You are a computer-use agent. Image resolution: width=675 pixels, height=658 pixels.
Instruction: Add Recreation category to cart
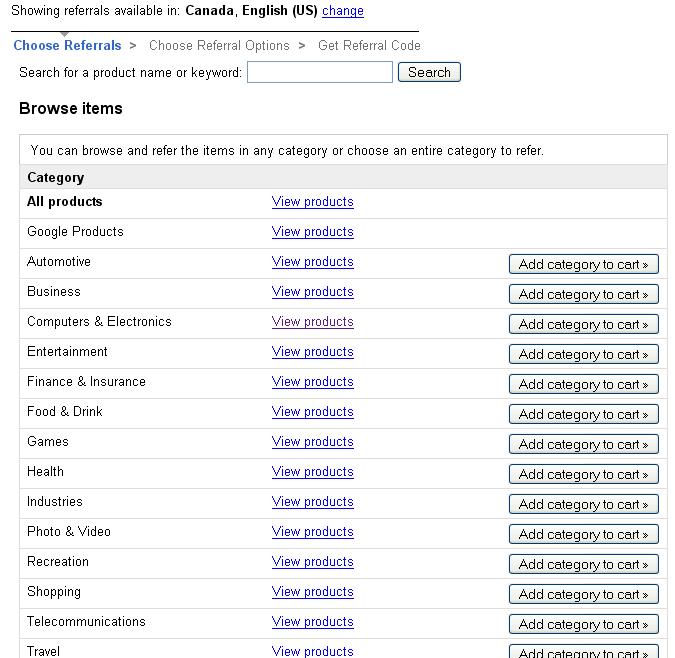point(584,564)
